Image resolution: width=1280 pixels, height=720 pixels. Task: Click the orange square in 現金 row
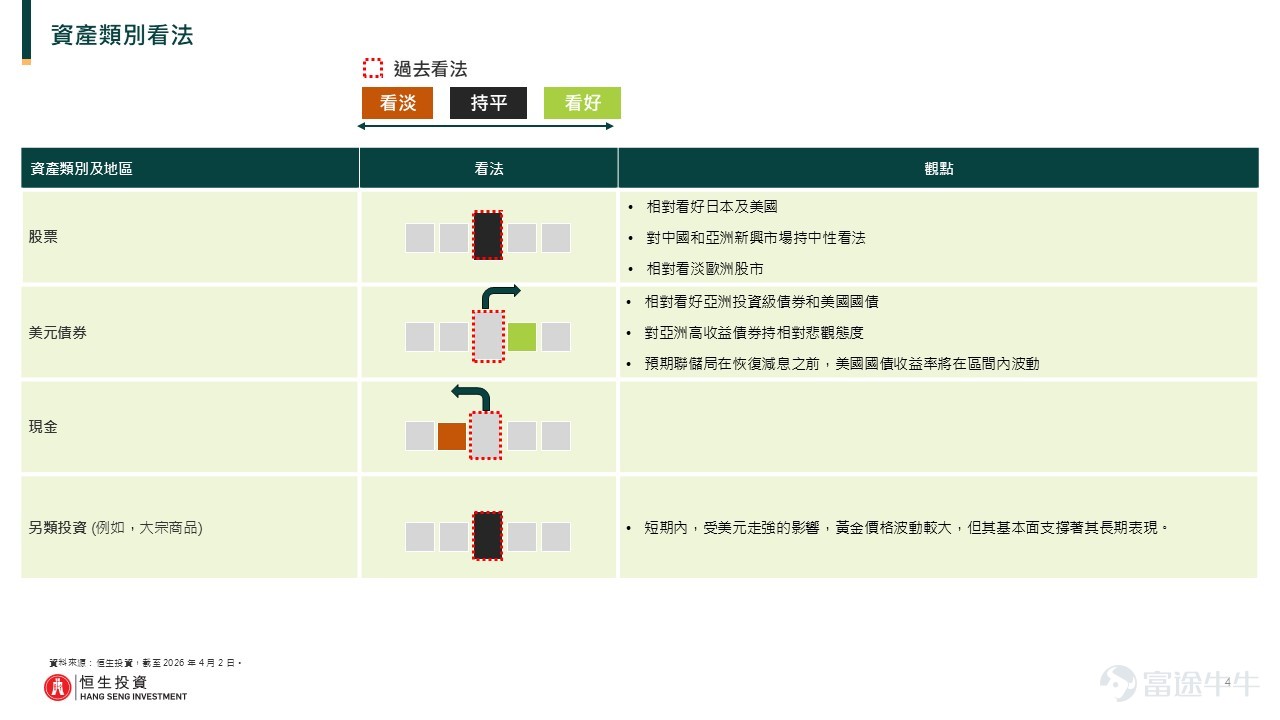point(452,436)
